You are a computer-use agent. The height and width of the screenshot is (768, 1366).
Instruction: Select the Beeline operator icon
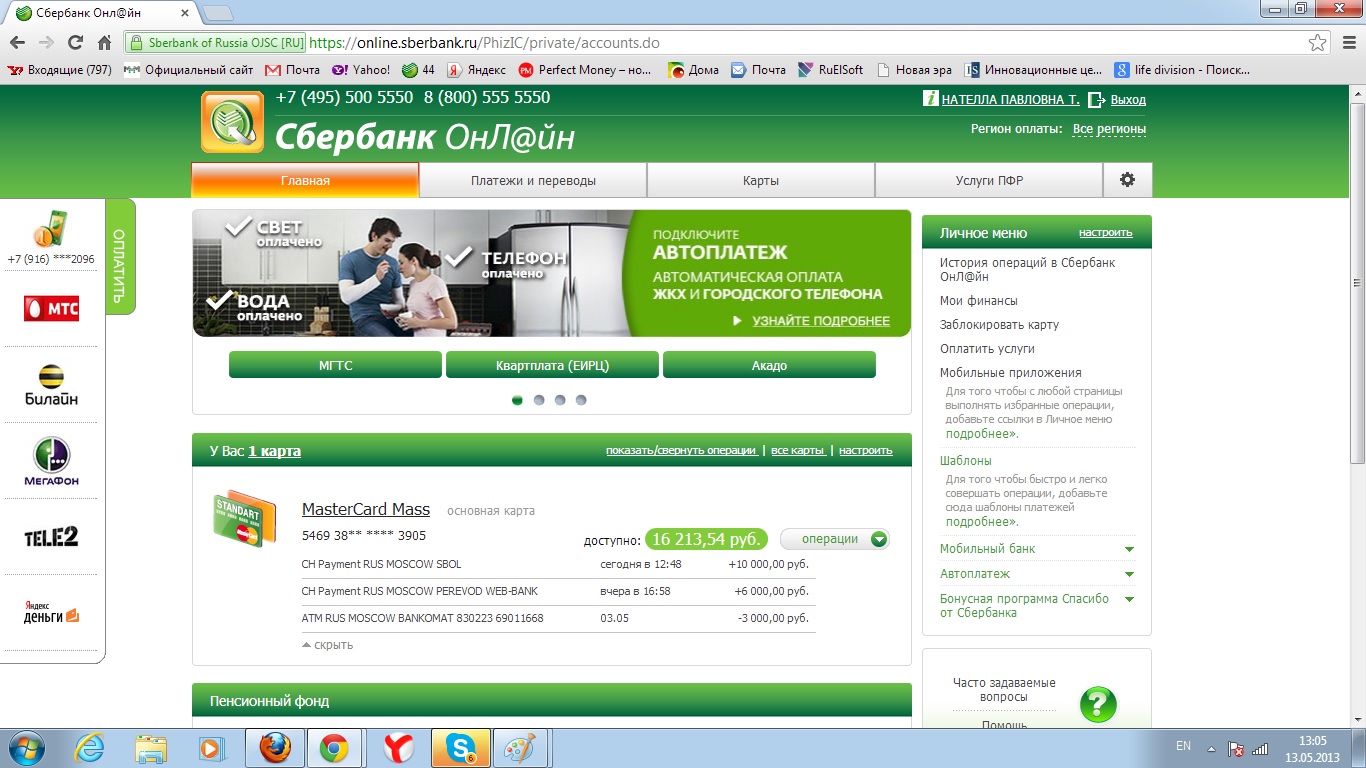(51, 385)
